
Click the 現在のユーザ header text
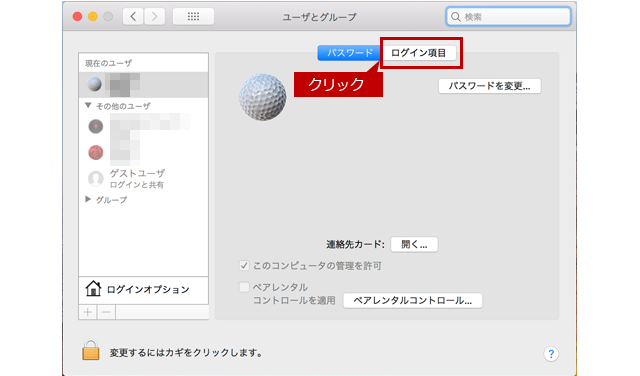point(108,63)
